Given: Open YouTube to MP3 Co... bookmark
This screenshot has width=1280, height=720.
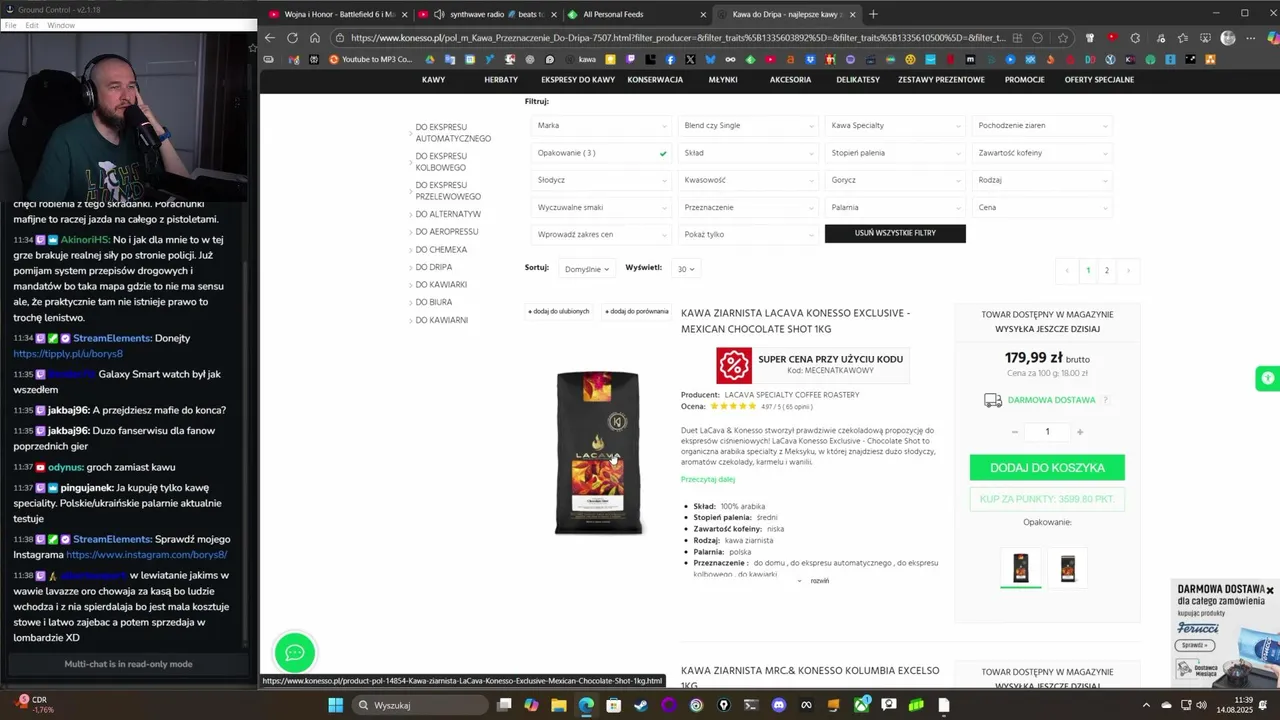Looking at the screenshot, I should (x=370, y=59).
